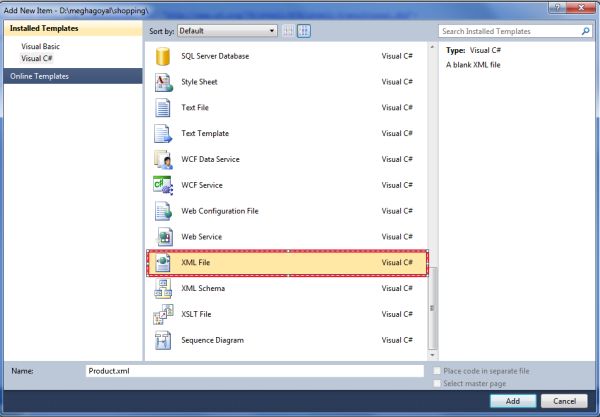Enable Place code in separate file

(x=437, y=371)
